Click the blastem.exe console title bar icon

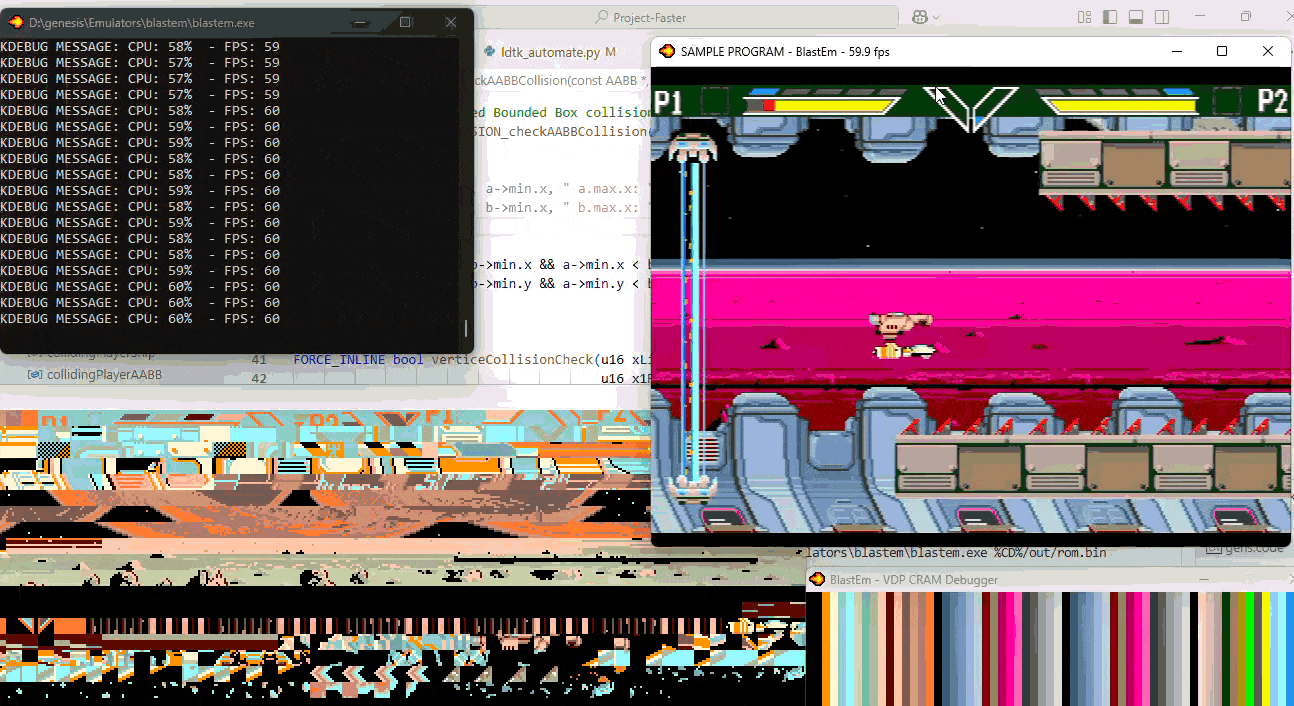click(16, 22)
